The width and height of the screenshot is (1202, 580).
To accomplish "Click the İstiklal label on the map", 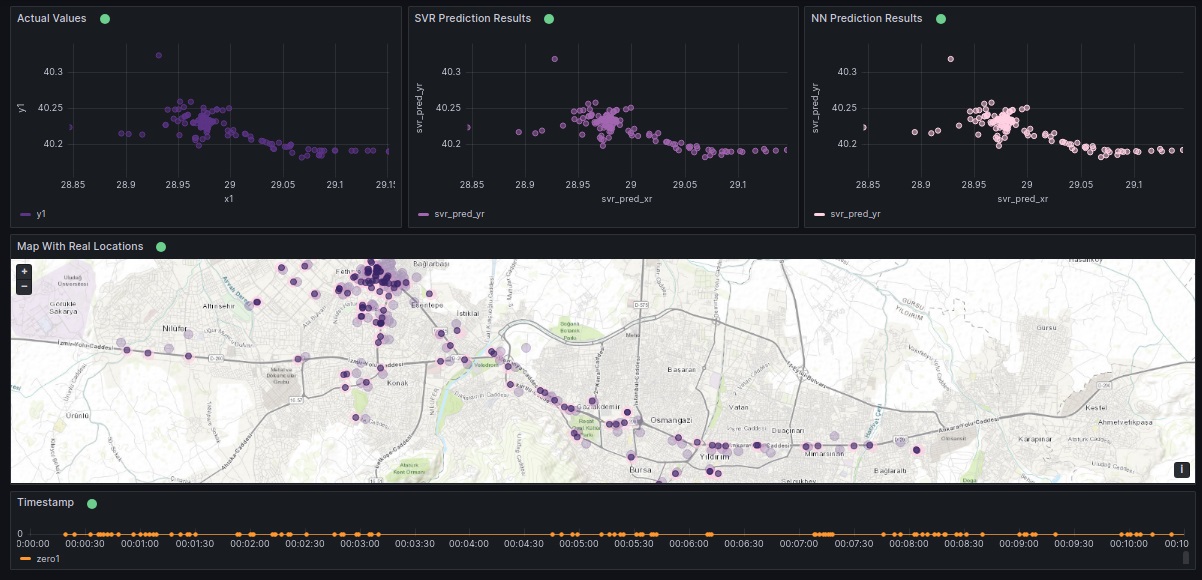I will 468,313.
